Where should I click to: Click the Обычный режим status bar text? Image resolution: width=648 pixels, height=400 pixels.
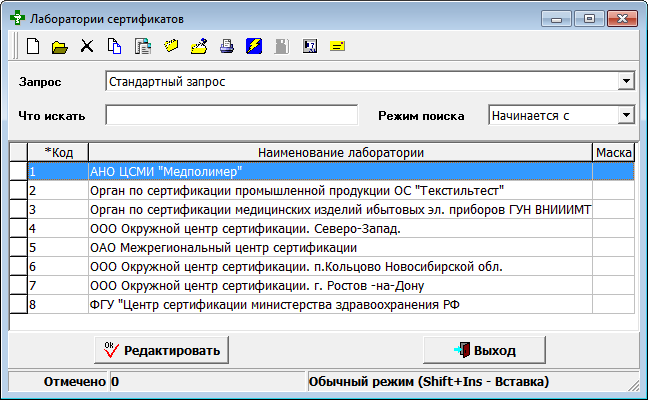[x=429, y=381]
